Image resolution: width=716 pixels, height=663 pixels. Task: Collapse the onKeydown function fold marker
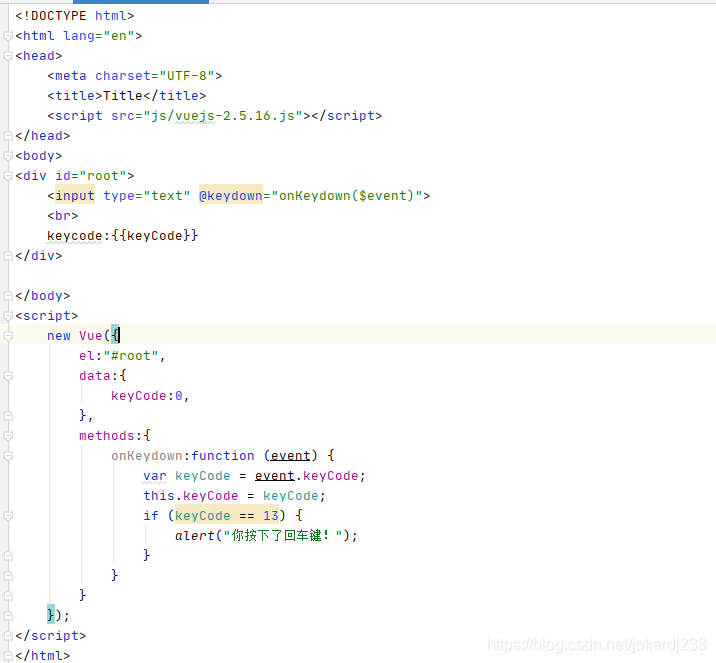click(8, 456)
